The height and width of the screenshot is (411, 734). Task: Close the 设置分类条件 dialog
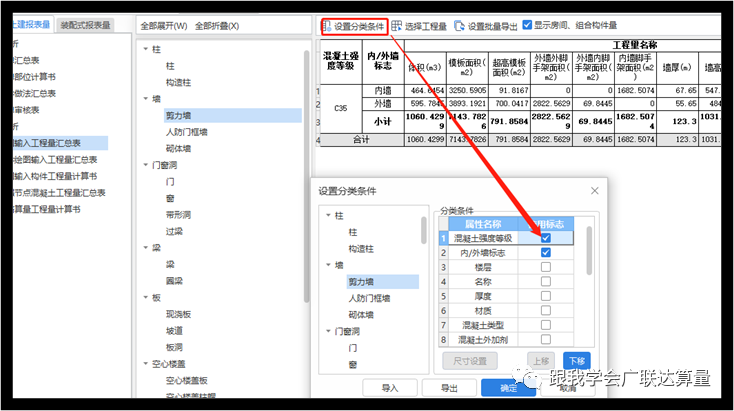point(595,191)
